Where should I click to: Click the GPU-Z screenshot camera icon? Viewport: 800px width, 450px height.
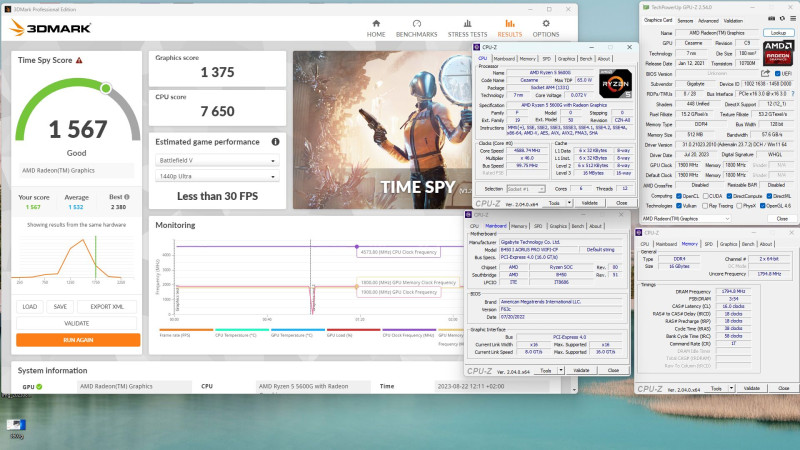point(771,19)
